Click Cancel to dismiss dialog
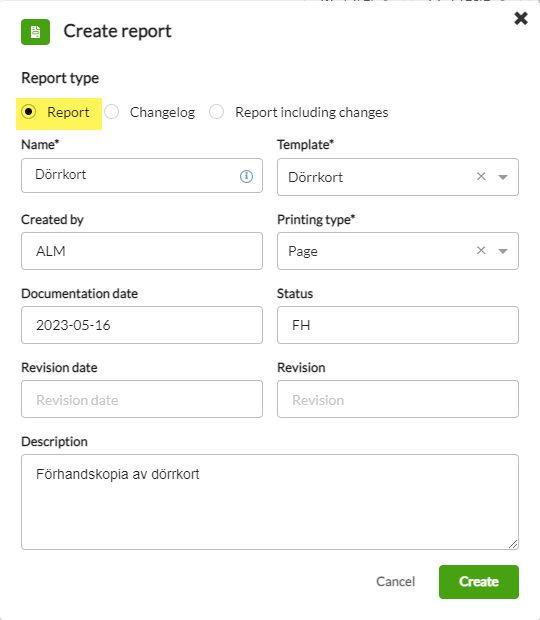The image size is (540, 620). pyautogui.click(x=395, y=582)
